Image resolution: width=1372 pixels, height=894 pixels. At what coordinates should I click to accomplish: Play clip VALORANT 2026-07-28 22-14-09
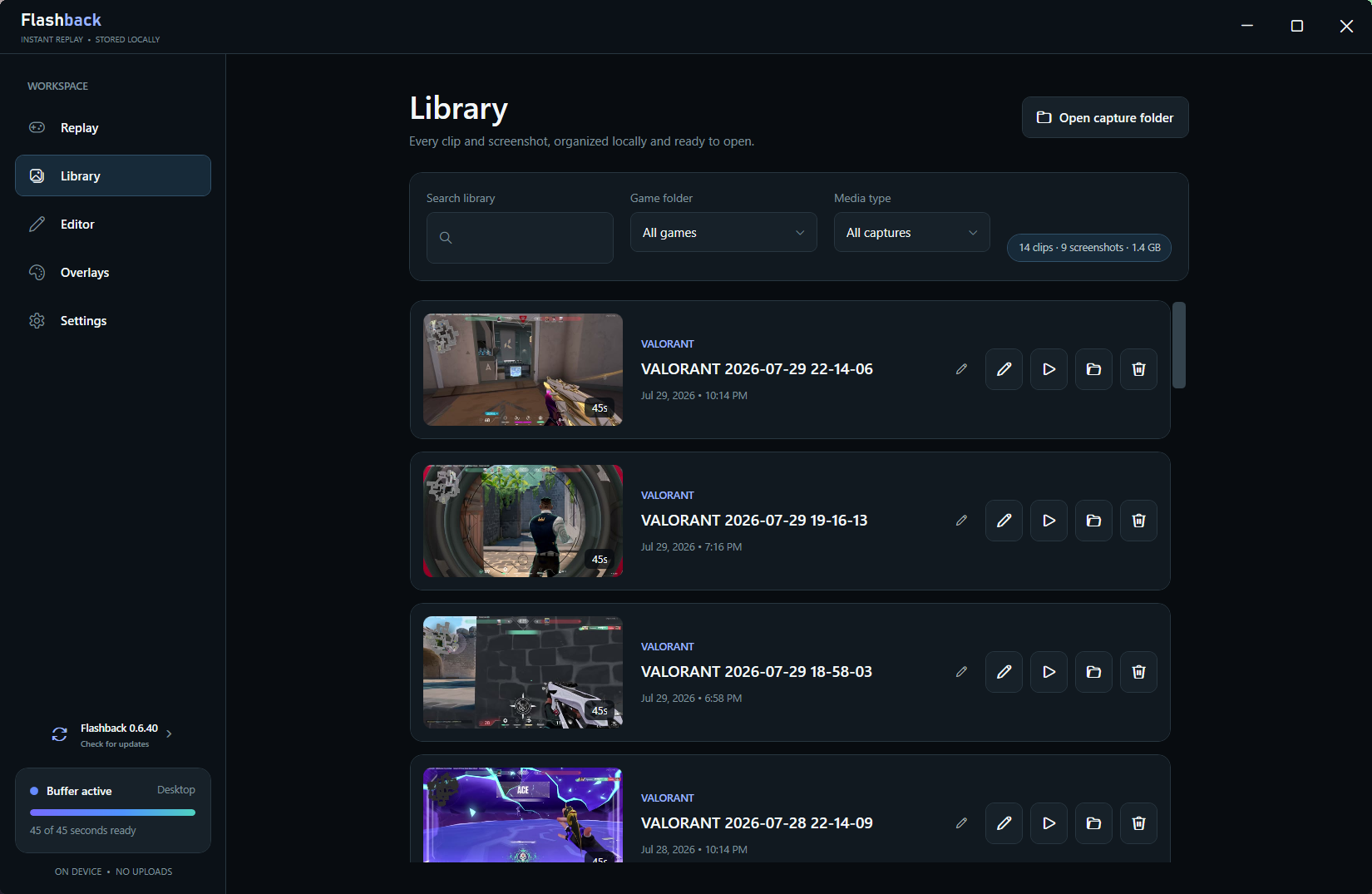1049,823
